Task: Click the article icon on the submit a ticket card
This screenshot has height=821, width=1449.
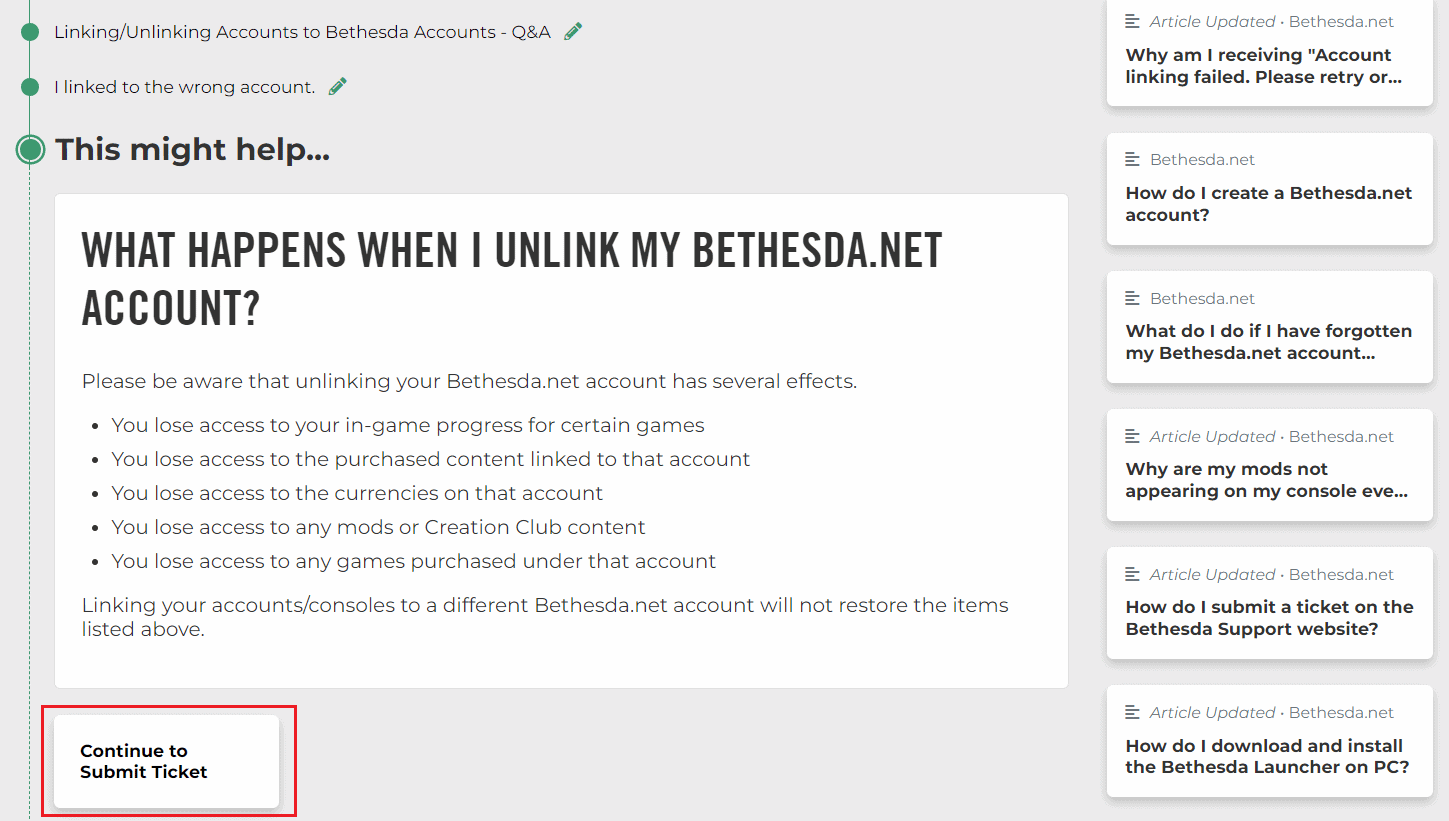Action: pos(1132,572)
